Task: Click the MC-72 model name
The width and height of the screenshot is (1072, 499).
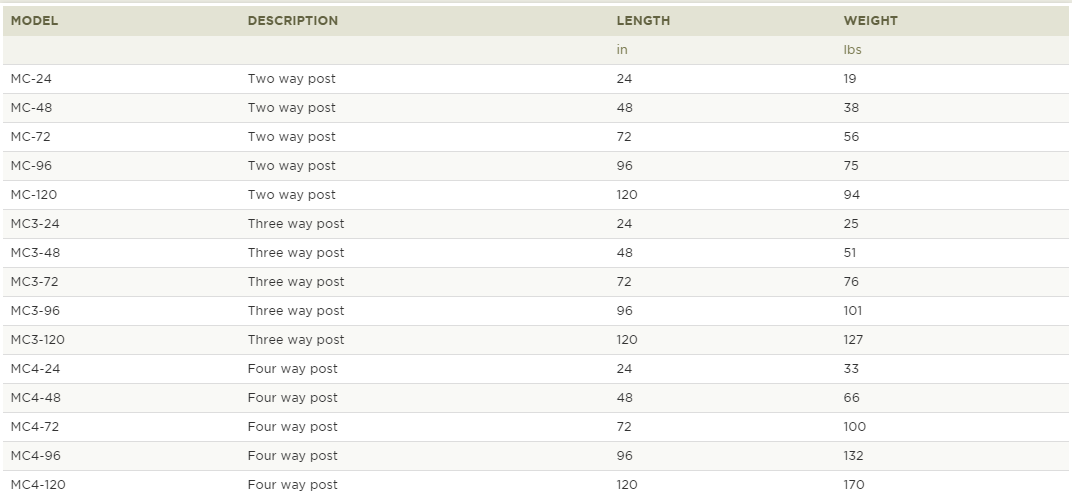Action: point(31,137)
